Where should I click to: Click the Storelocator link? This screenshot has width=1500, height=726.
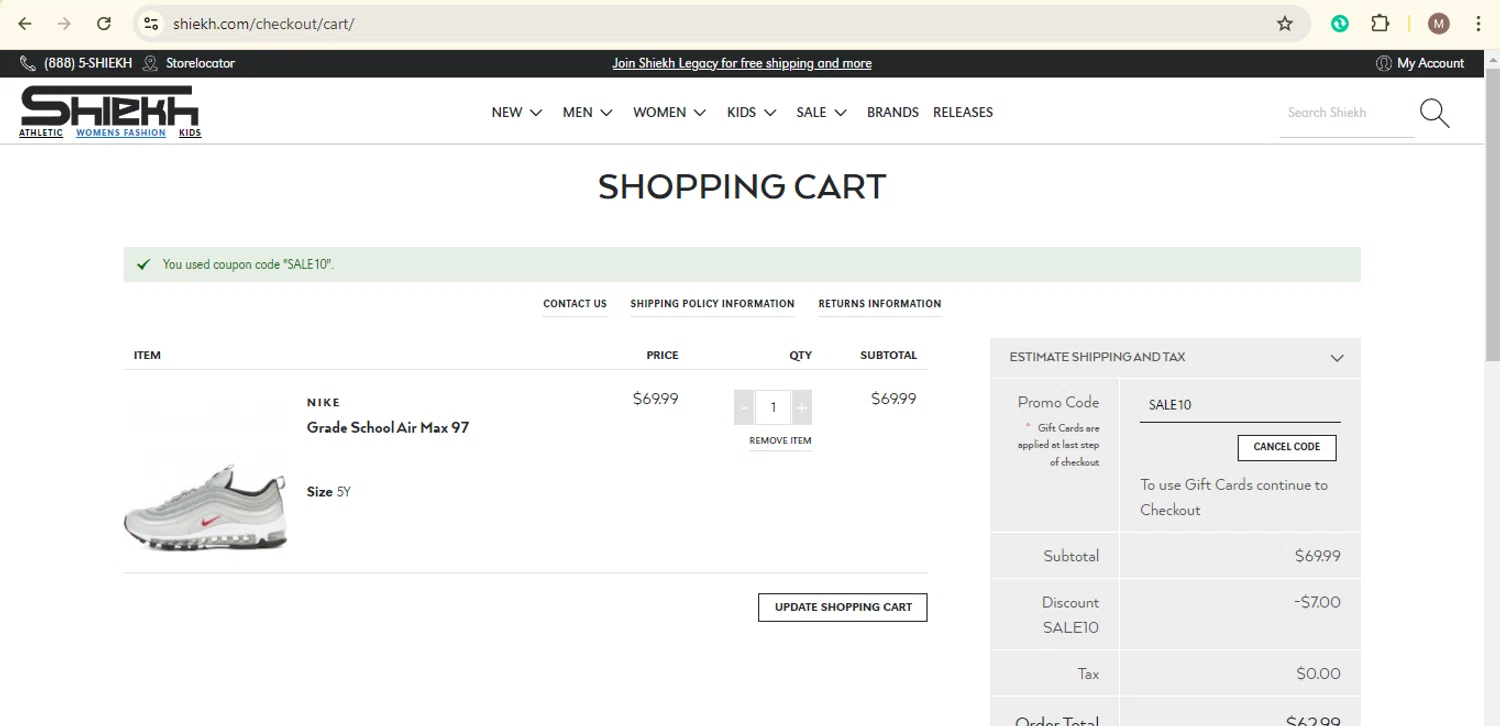click(200, 63)
